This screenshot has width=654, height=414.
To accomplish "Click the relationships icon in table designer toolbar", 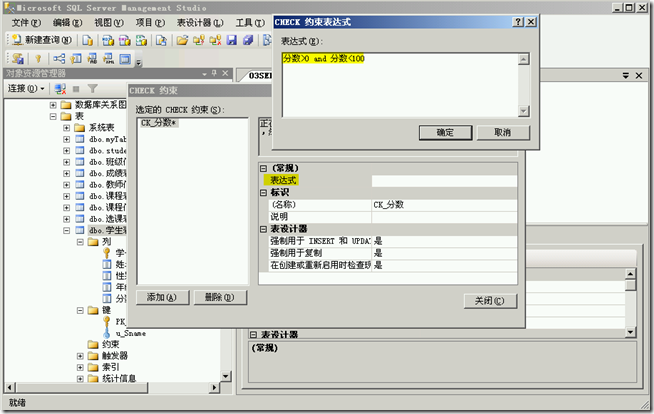I will pyautogui.click(x=59, y=59).
